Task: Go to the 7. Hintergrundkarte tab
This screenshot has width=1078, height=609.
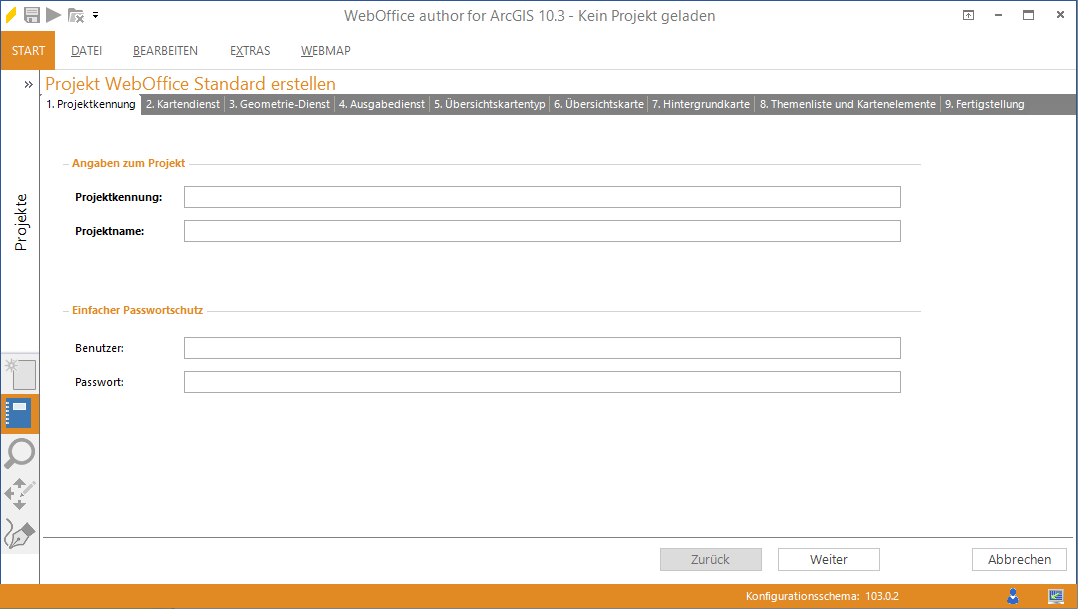Action: click(700, 104)
